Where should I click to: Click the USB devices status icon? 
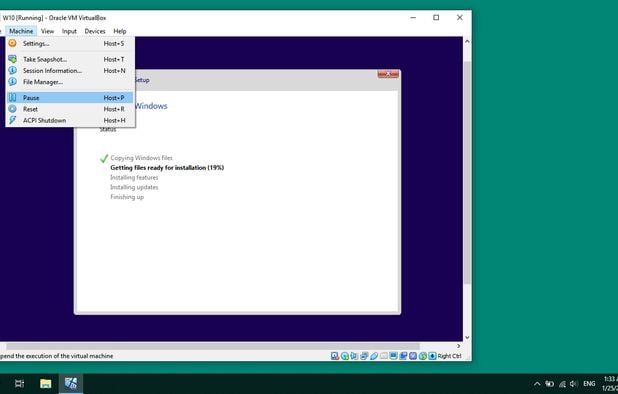(x=374, y=356)
